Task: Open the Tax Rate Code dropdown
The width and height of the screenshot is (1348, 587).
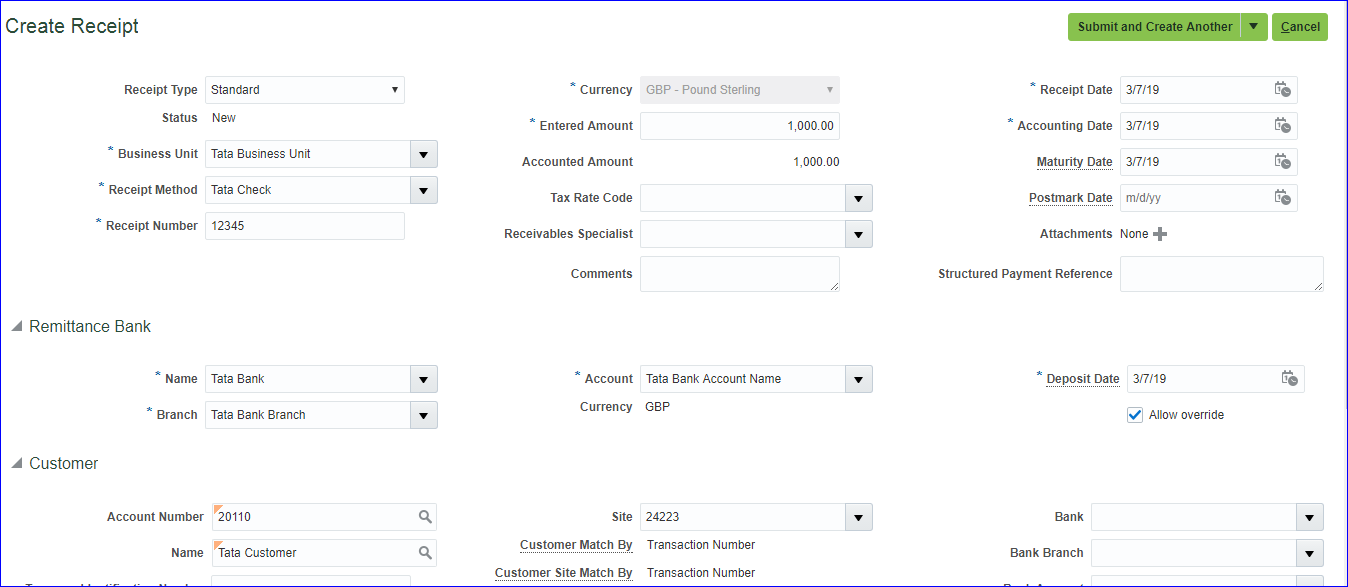Action: [859, 198]
